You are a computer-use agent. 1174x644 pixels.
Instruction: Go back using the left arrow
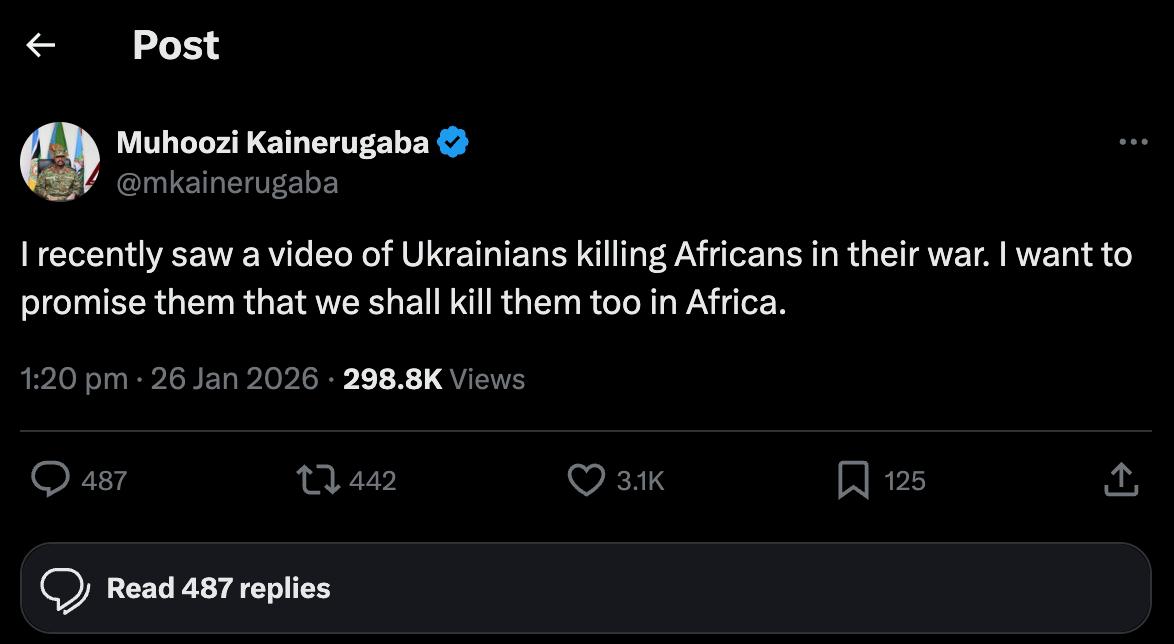[40, 45]
